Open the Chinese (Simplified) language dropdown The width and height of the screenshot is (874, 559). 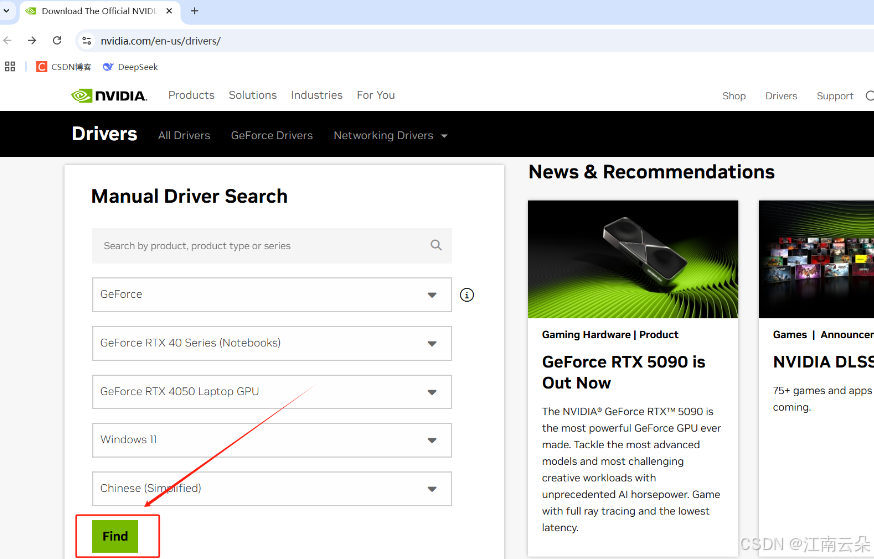[271, 489]
